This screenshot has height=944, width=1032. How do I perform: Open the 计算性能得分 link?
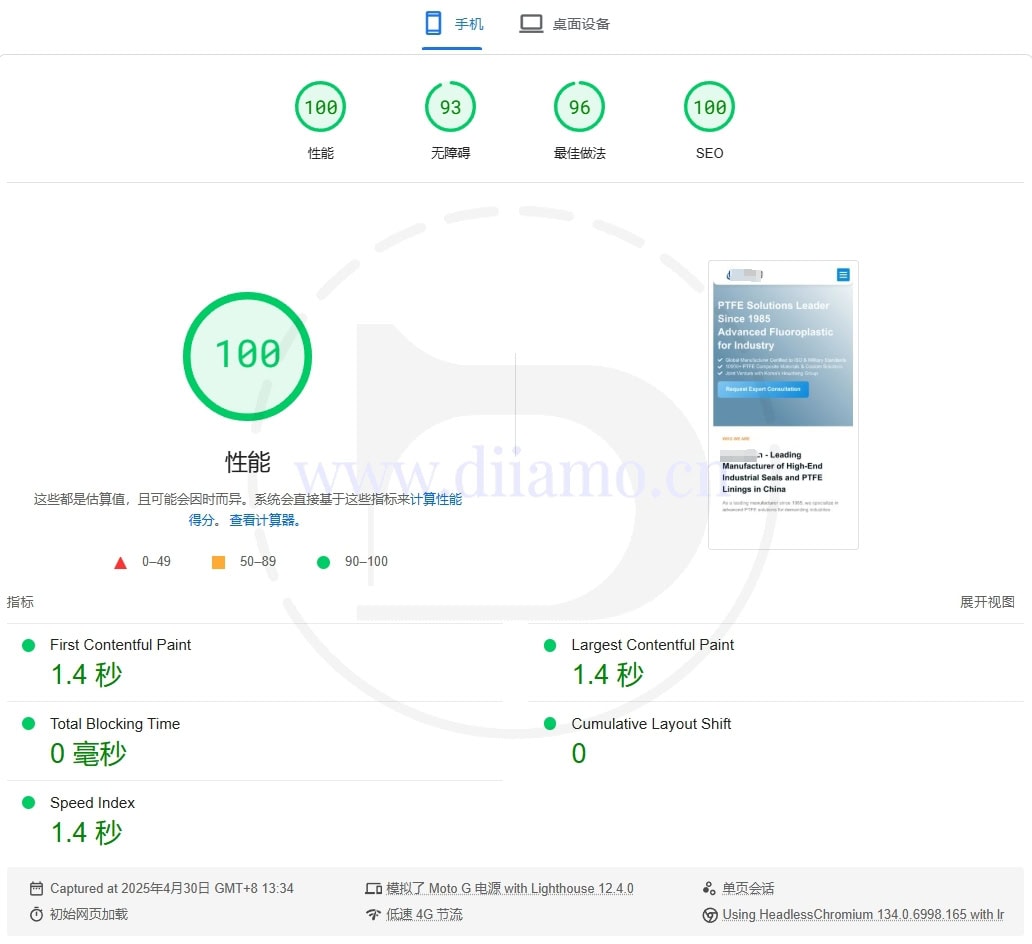click(436, 499)
